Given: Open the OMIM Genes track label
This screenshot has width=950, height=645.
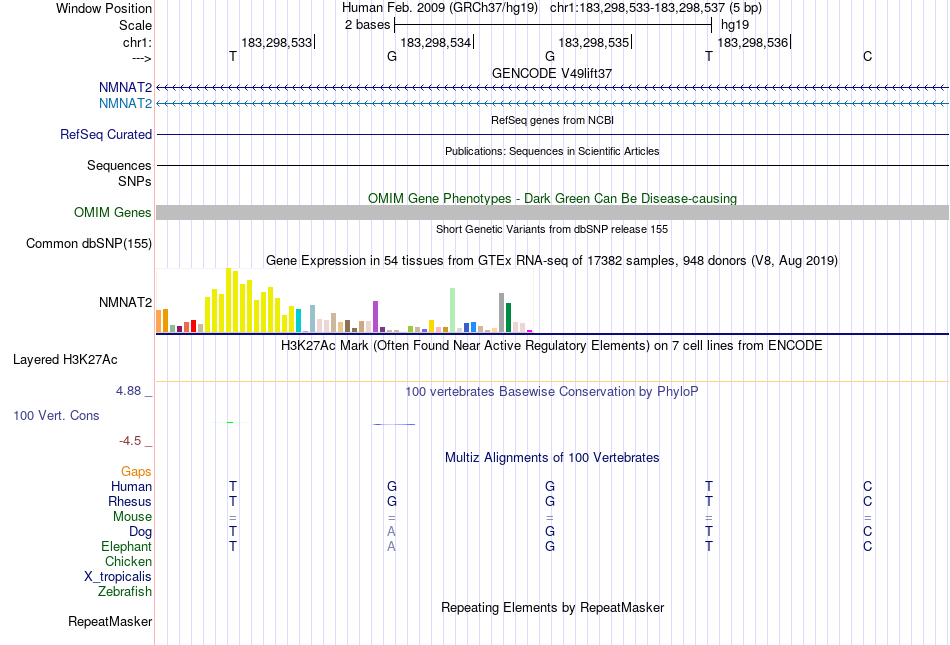Looking at the screenshot, I should 113,213.
